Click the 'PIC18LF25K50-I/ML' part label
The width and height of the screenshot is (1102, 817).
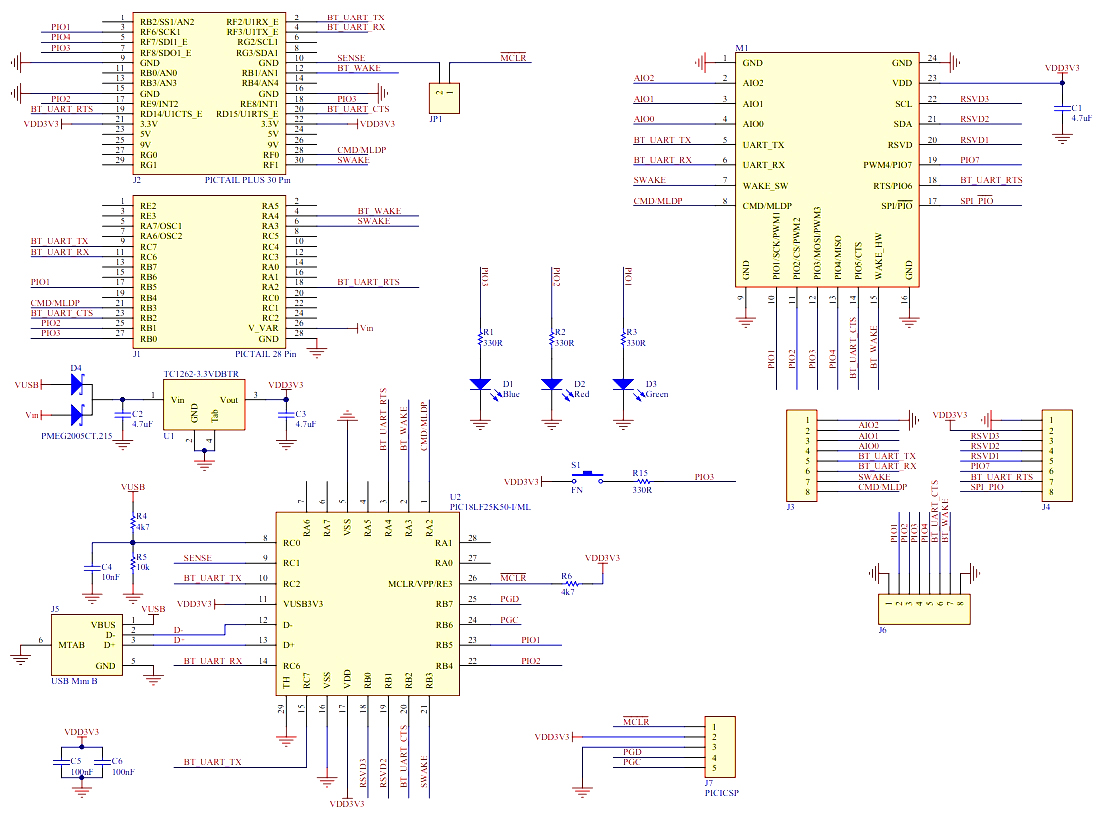tap(491, 507)
